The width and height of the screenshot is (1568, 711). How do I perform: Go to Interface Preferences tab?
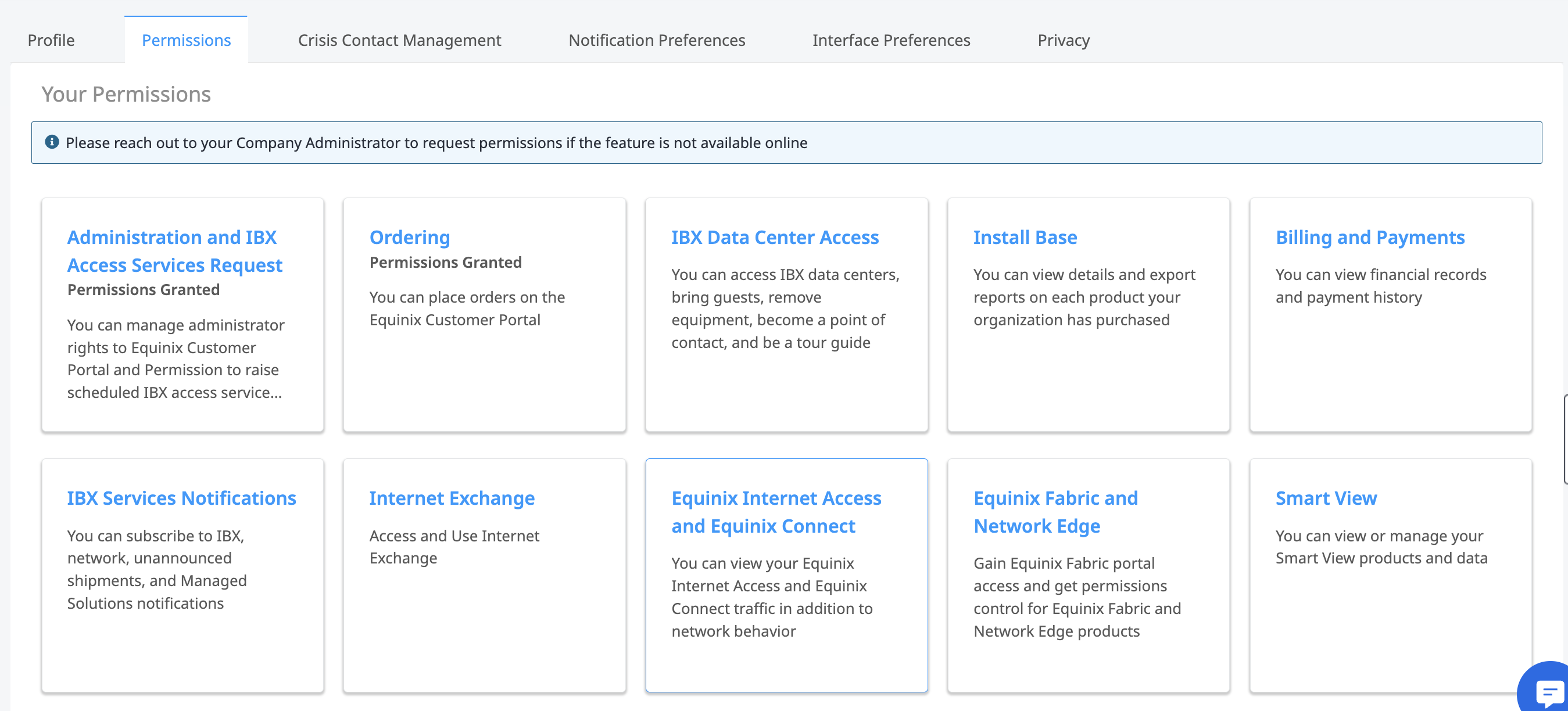coord(891,40)
